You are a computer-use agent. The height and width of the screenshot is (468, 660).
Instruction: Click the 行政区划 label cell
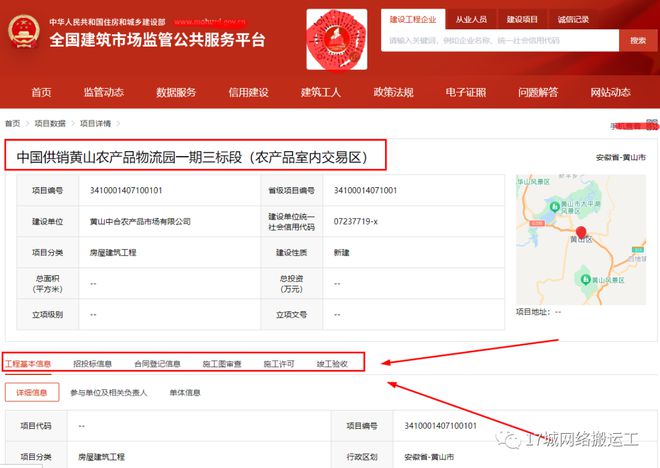[362, 457]
